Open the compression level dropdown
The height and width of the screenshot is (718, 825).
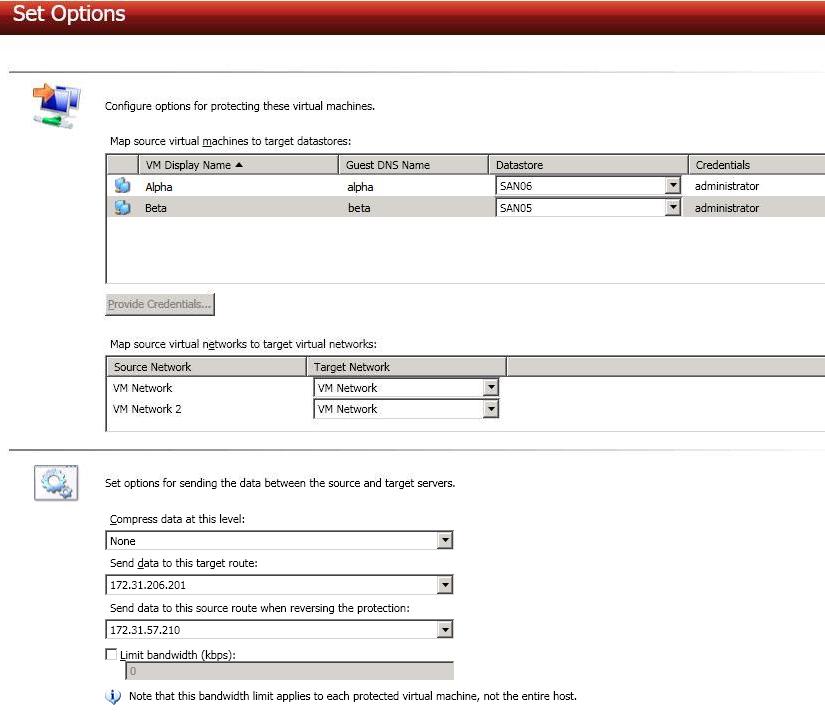(x=445, y=541)
